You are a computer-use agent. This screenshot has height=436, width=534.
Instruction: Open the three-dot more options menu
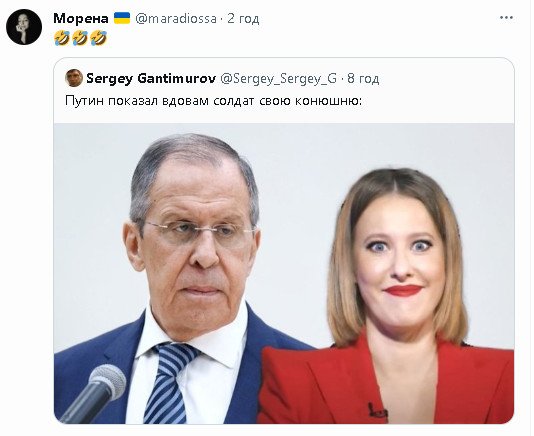pyautogui.click(x=506, y=18)
